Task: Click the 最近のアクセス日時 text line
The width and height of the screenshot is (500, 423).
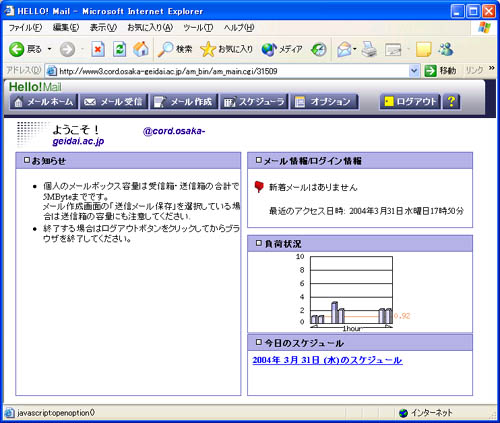Action: coord(366,211)
